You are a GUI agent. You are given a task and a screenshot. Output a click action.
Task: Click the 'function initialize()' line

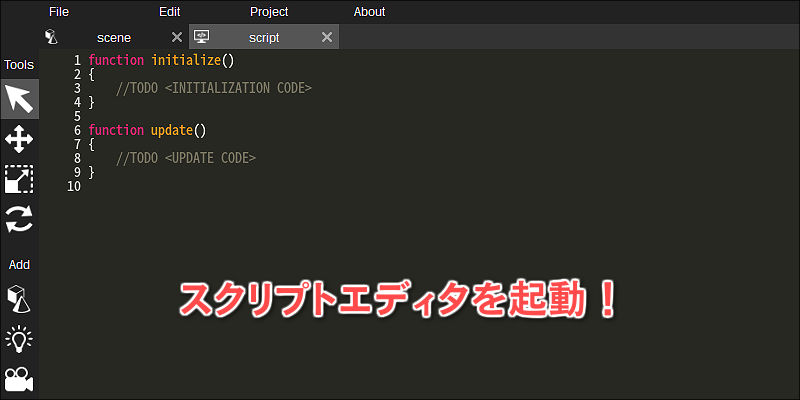coord(161,60)
